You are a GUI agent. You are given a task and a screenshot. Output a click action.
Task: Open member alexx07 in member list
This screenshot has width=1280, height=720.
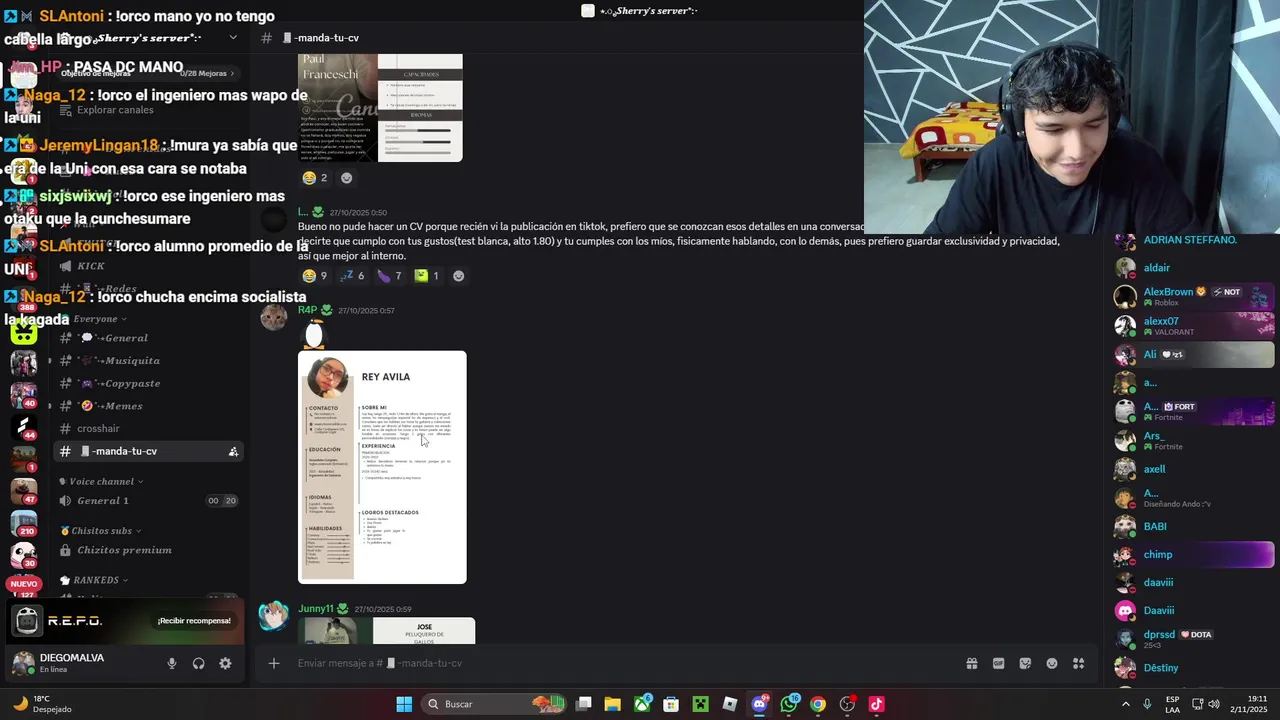[x=1194, y=326]
